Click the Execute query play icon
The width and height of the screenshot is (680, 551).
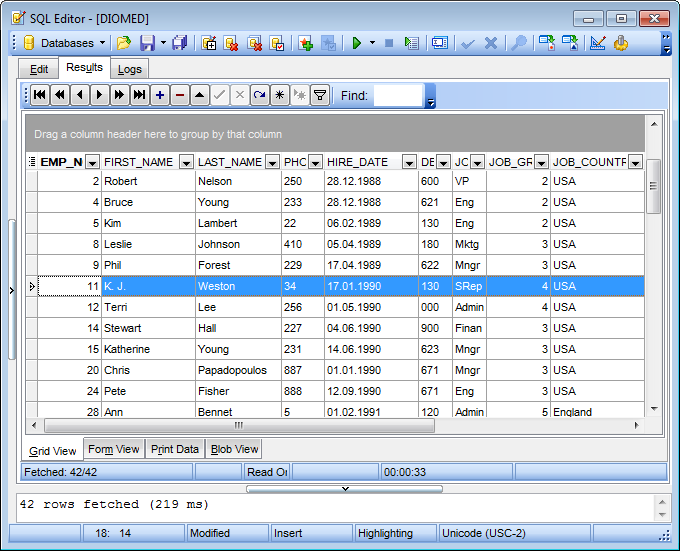click(x=357, y=43)
